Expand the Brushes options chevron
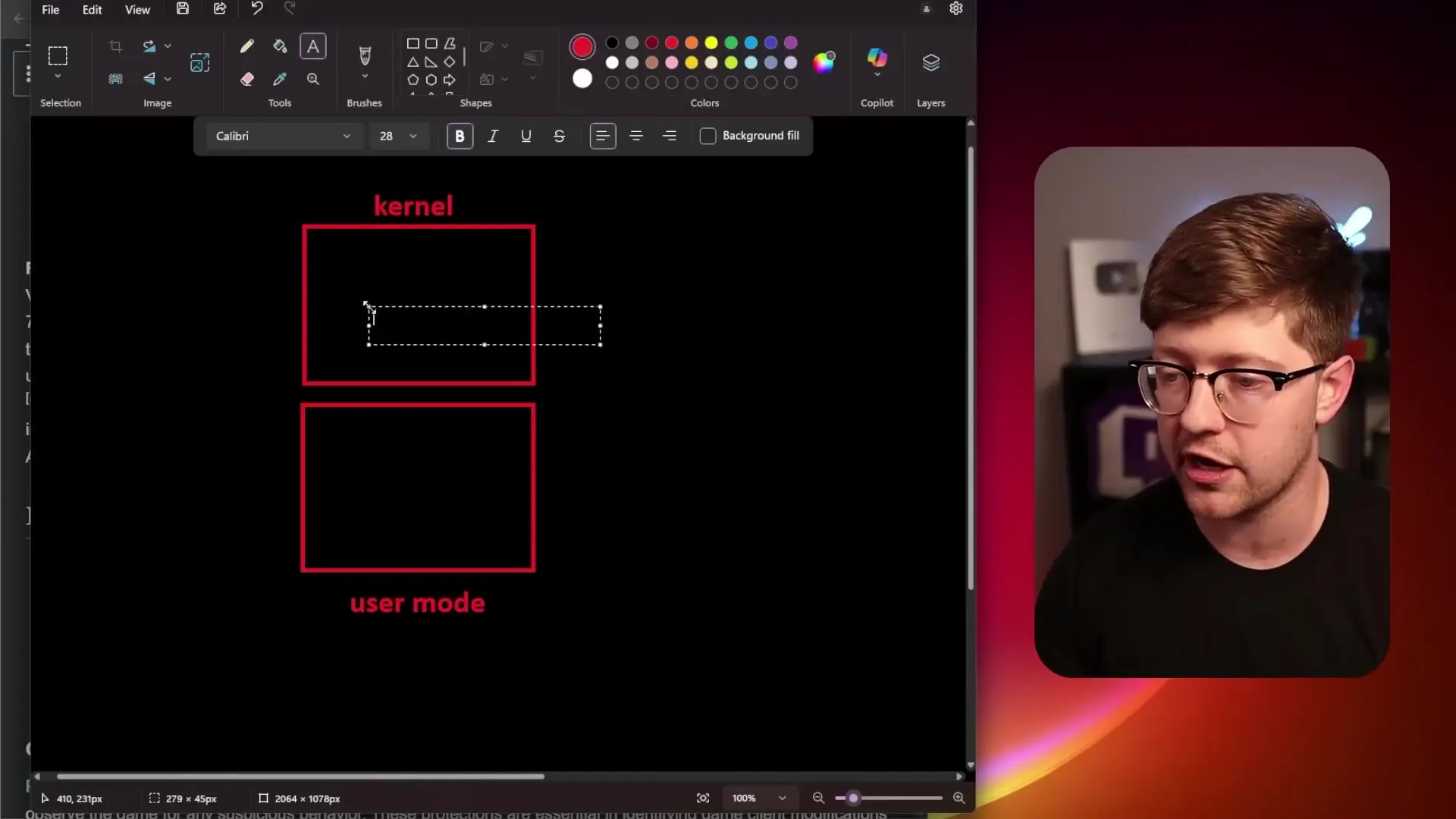 365,77
